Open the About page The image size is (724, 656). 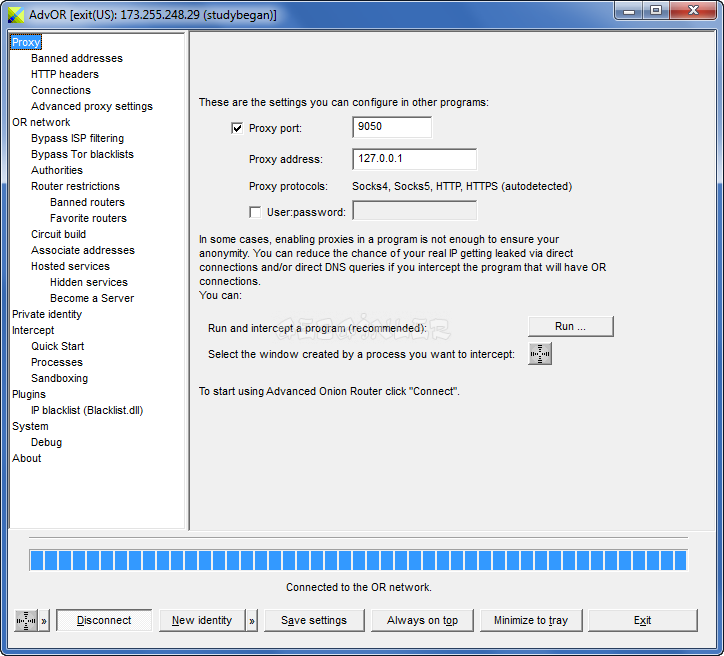pos(26,458)
